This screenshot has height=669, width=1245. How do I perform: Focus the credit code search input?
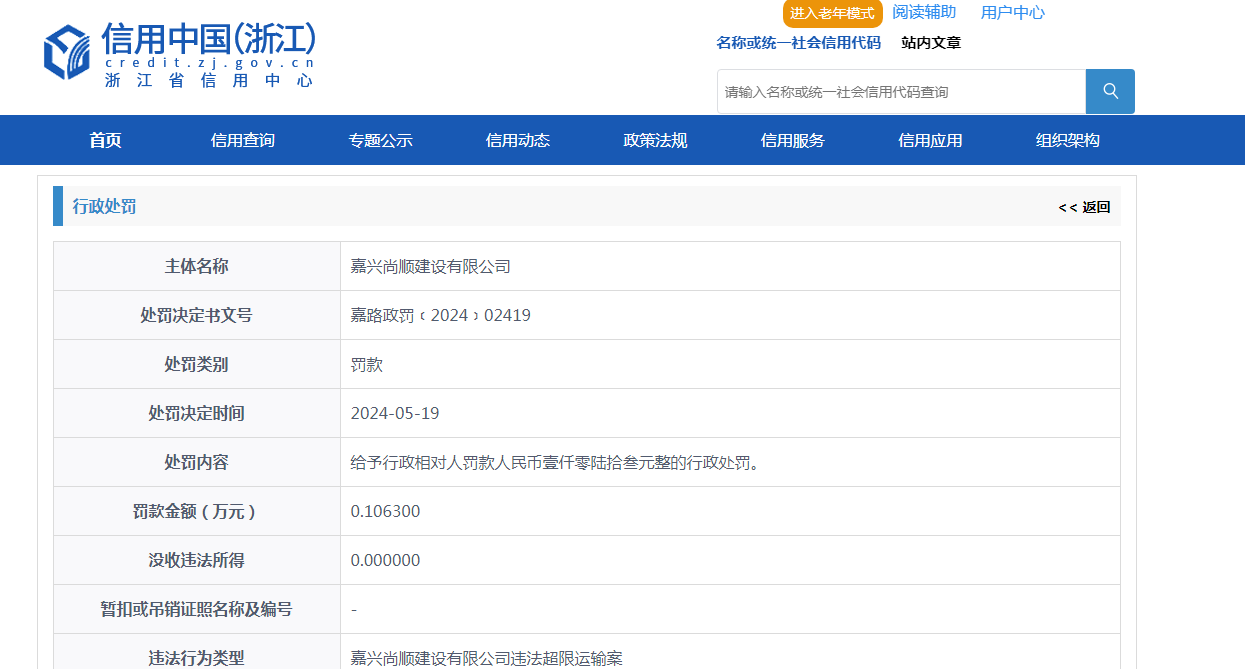click(x=900, y=92)
